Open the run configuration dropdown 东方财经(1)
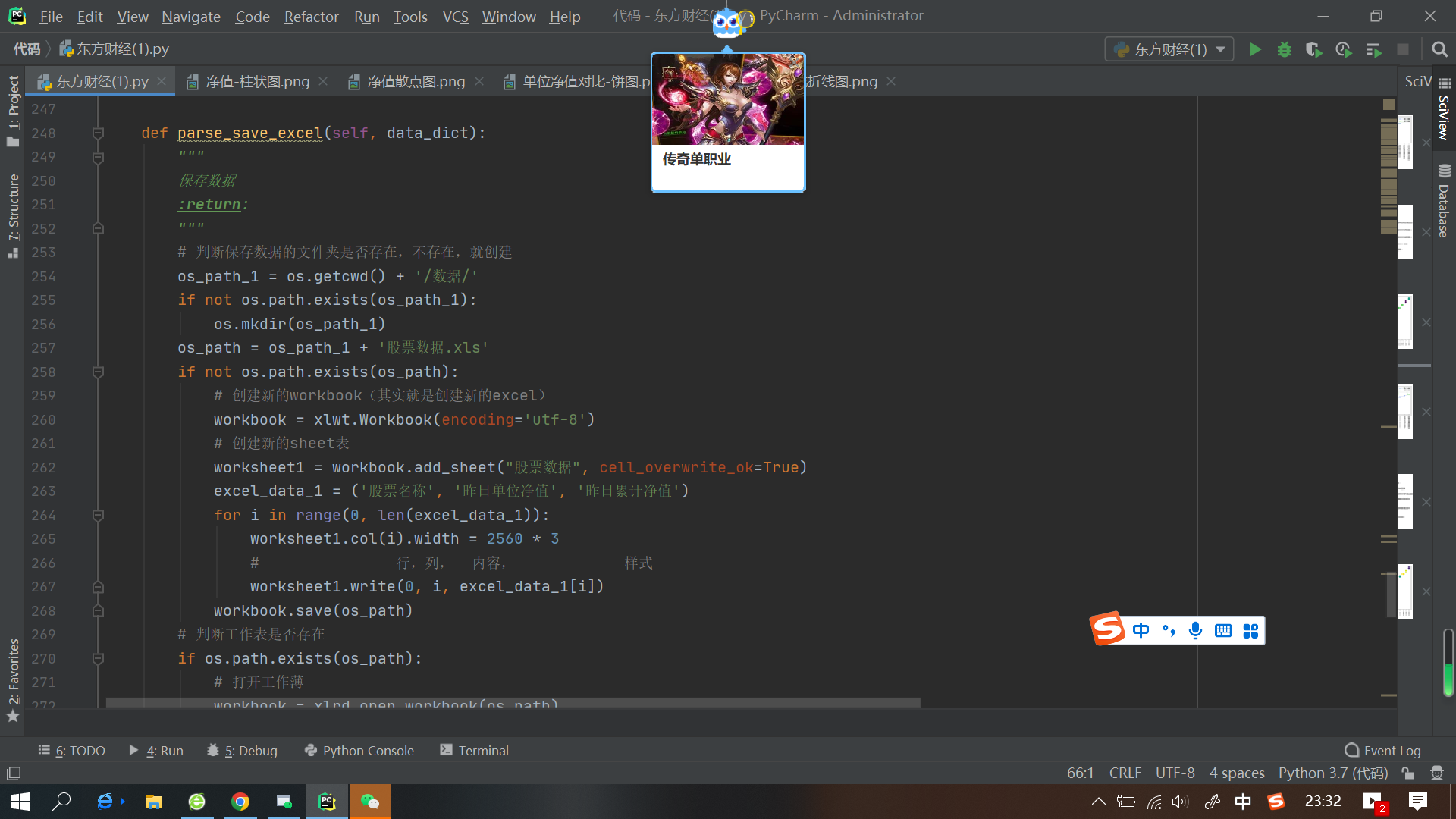Image resolution: width=1456 pixels, height=819 pixels. coord(1169,49)
